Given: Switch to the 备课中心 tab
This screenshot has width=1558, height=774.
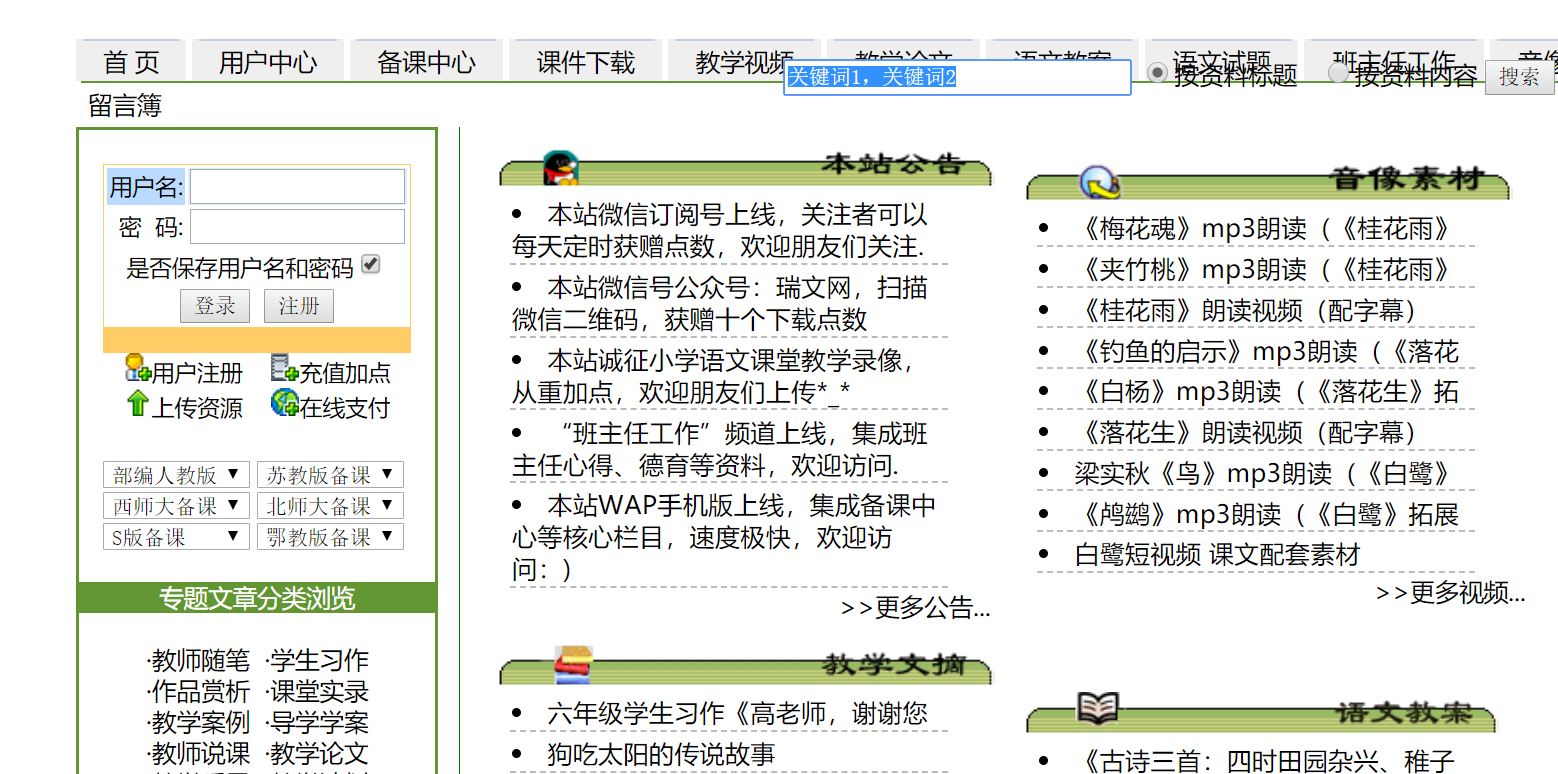Looking at the screenshot, I should pos(425,60).
